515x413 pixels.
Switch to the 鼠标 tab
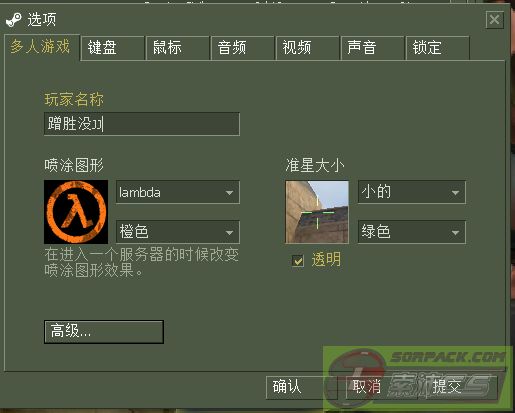click(x=178, y=48)
